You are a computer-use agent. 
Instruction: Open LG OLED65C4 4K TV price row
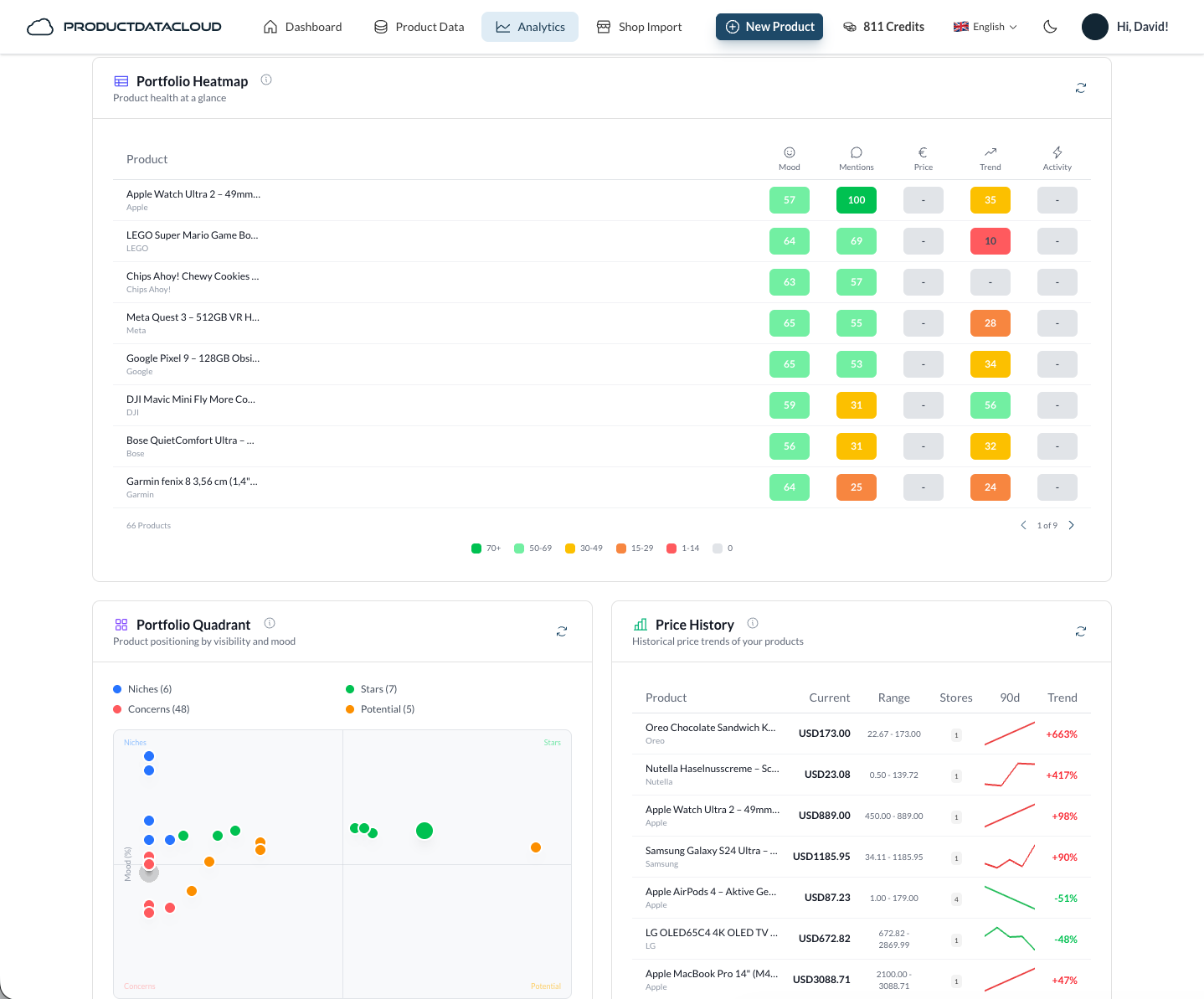862,939
